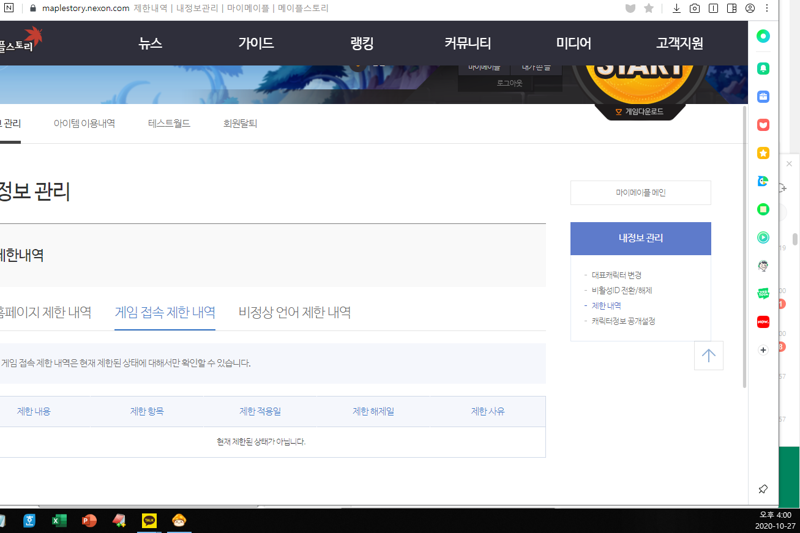Open 비활성ID 전환/해제 link

[621, 290]
